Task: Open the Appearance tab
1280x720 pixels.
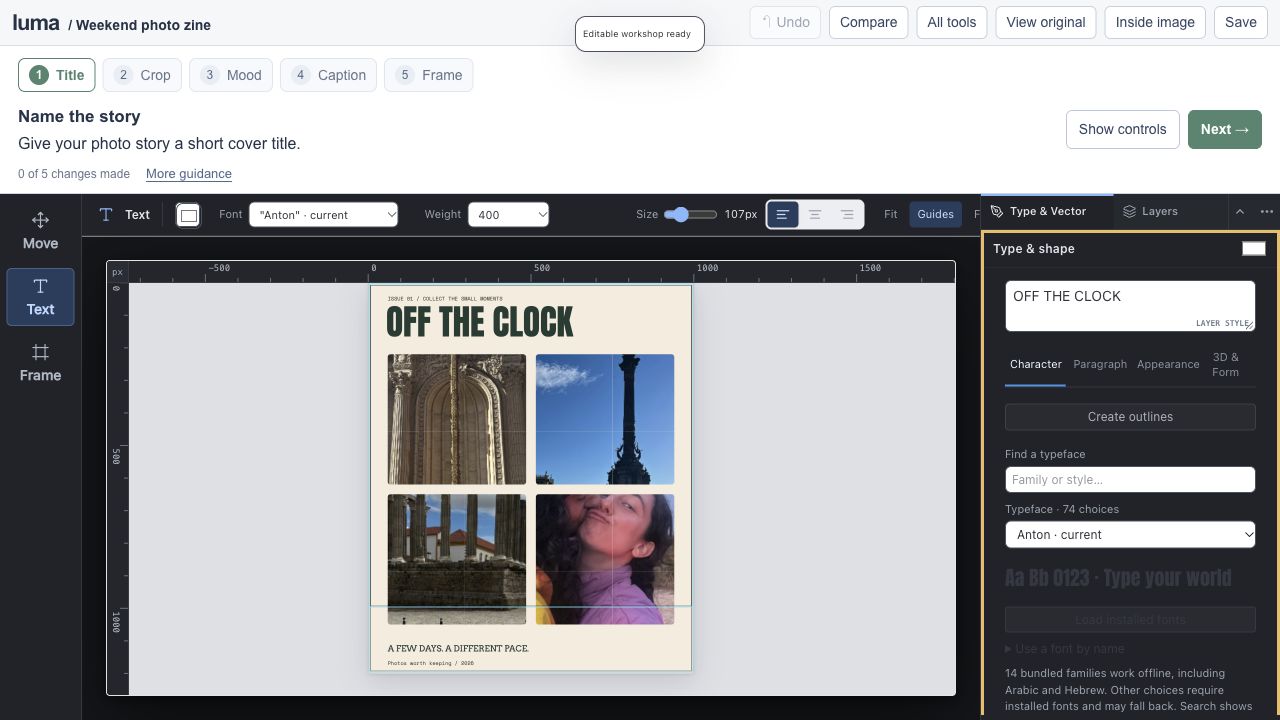Action: tap(1168, 365)
